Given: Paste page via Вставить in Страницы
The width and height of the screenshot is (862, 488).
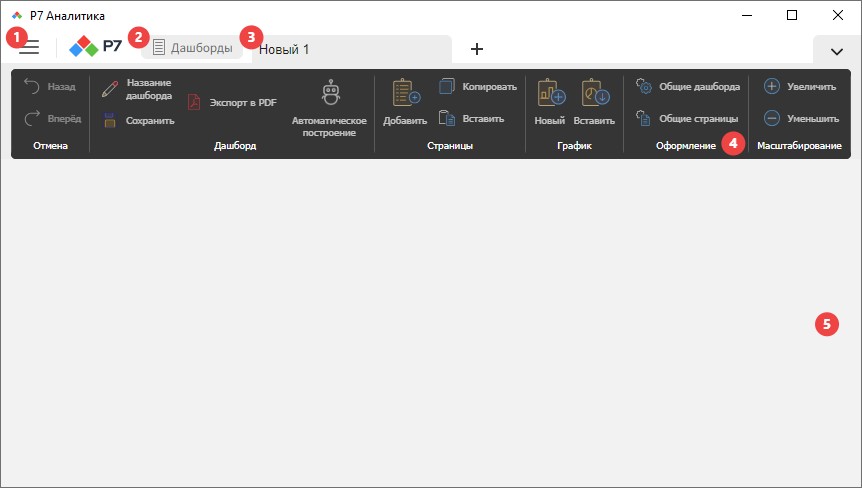Looking at the screenshot, I should pyautogui.click(x=472, y=118).
